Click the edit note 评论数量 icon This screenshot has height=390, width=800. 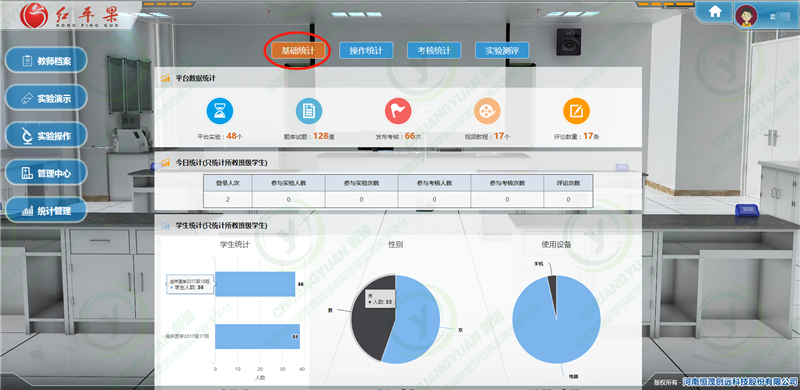click(x=577, y=111)
